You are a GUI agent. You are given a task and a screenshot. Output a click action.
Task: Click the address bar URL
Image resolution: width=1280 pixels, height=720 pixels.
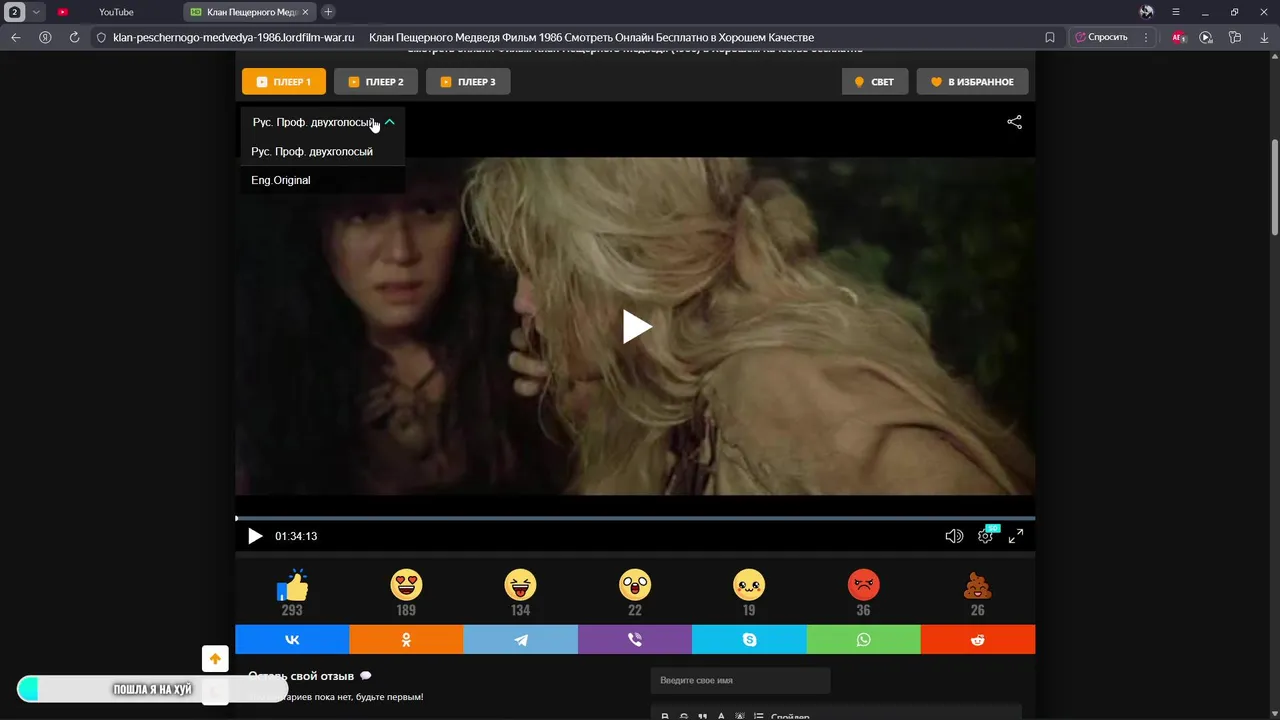(x=234, y=37)
